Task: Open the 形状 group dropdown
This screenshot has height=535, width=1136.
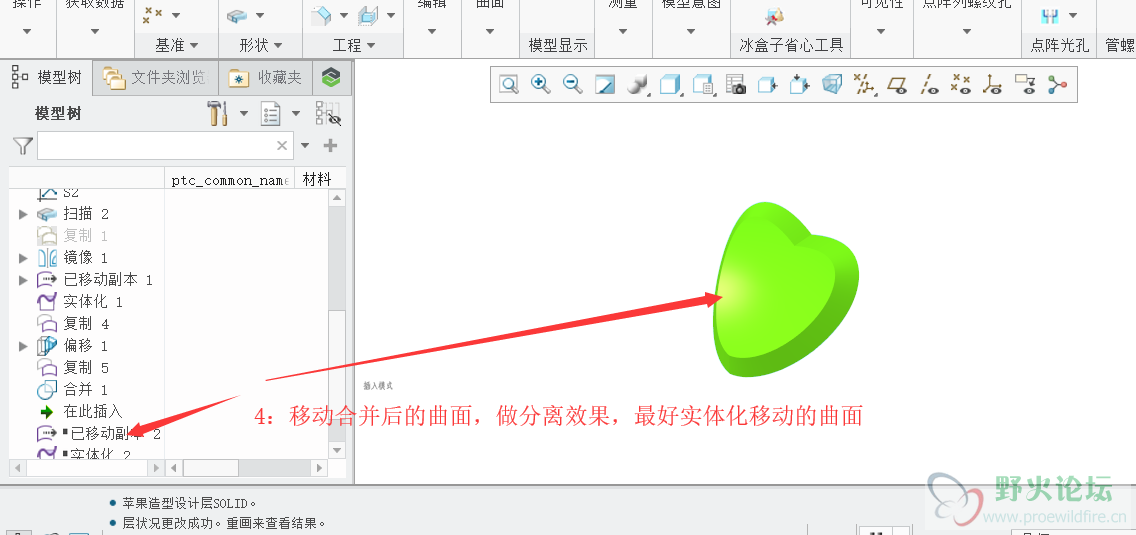Action: [260, 46]
